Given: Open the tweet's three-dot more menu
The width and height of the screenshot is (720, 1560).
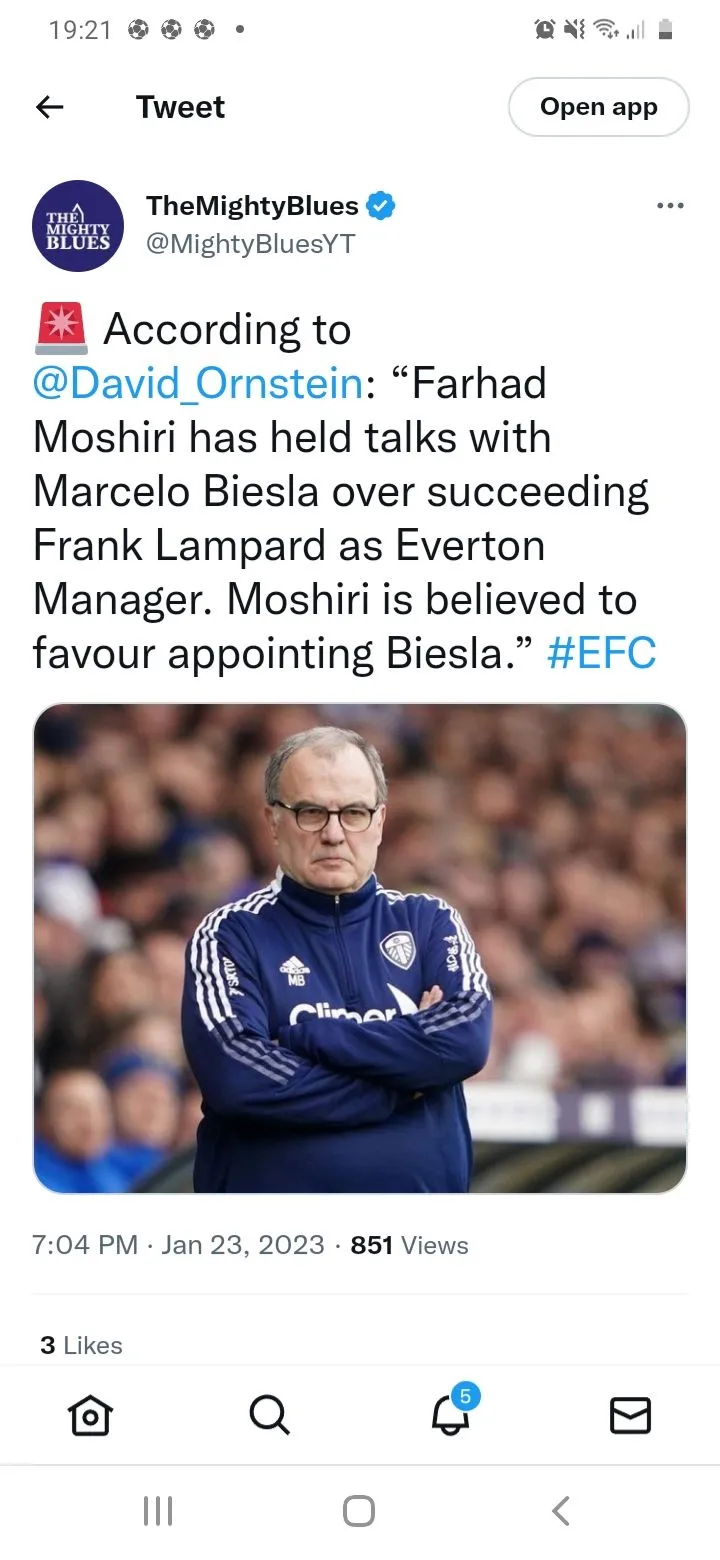Looking at the screenshot, I should 669,206.
